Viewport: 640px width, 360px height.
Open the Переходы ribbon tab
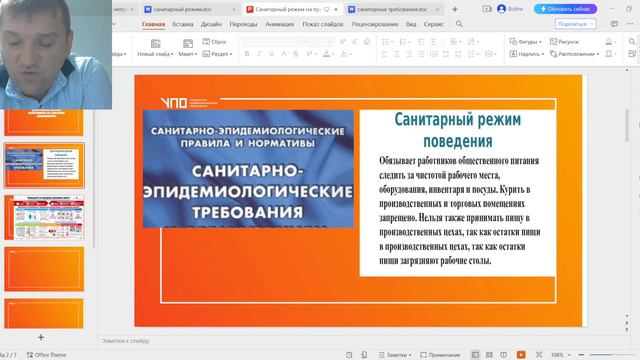pyautogui.click(x=243, y=24)
